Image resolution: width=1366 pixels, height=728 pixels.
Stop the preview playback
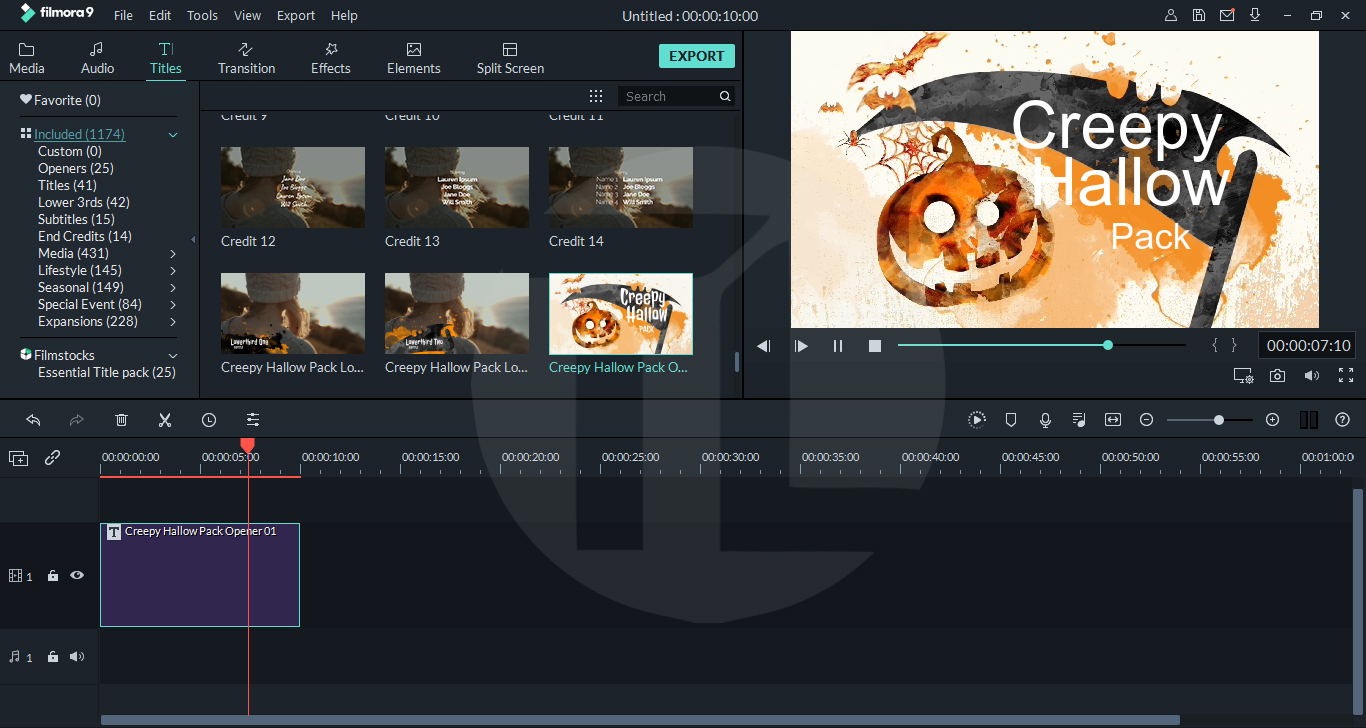(x=875, y=346)
